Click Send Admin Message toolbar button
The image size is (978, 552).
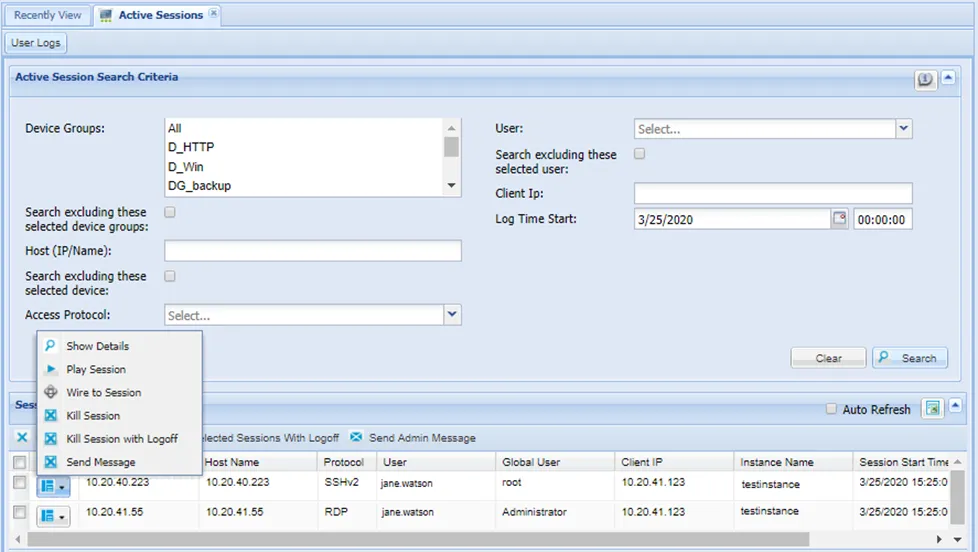413,438
